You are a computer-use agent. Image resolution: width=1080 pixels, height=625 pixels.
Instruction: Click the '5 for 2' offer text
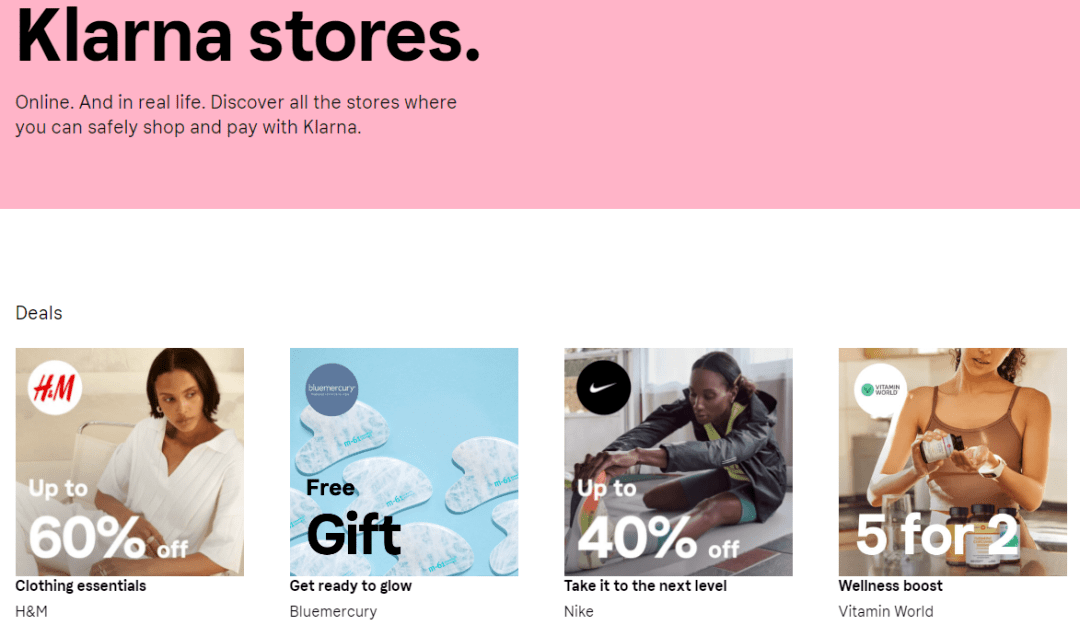pyautogui.click(x=936, y=532)
